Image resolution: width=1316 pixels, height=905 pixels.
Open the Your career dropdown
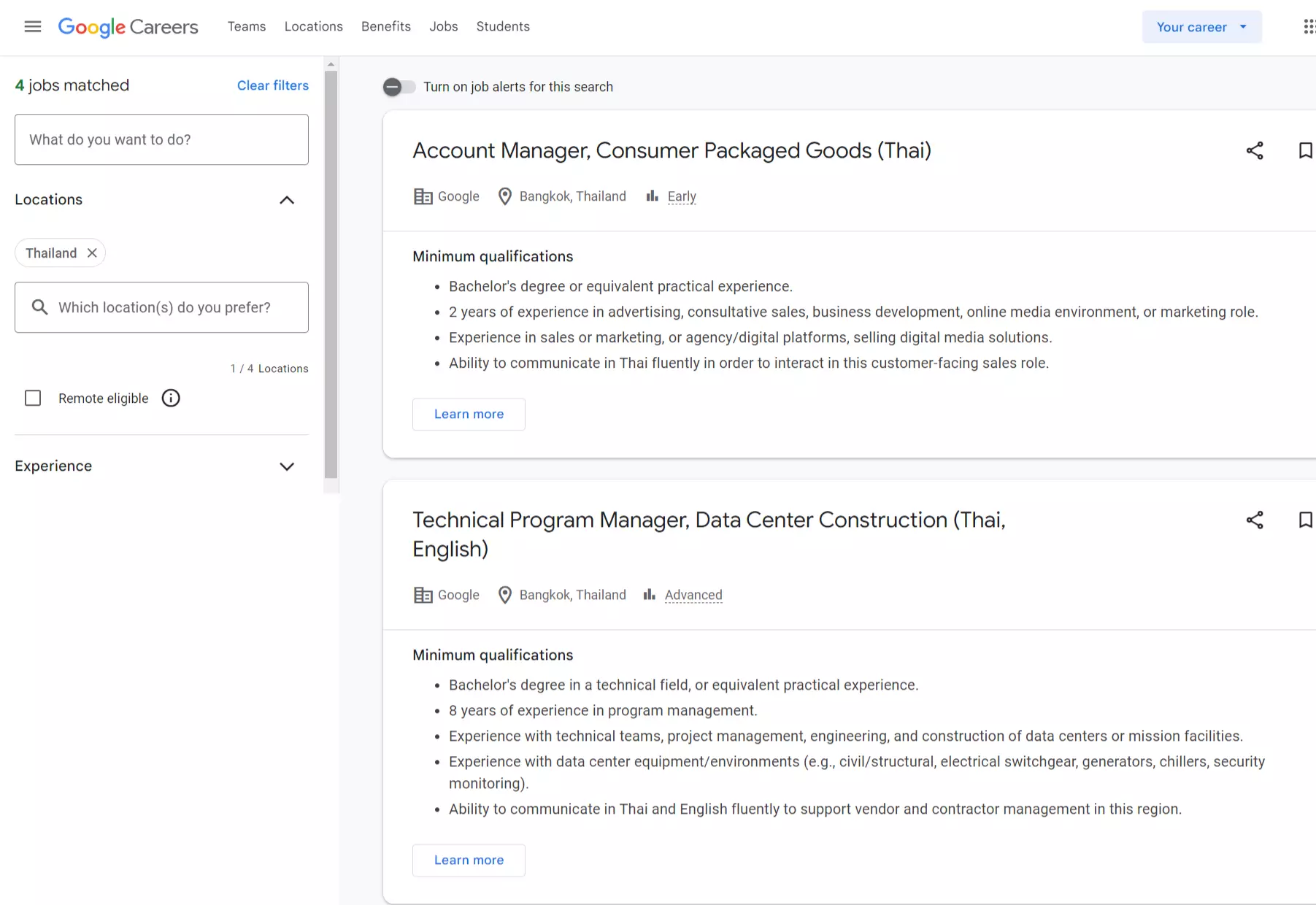click(1201, 27)
